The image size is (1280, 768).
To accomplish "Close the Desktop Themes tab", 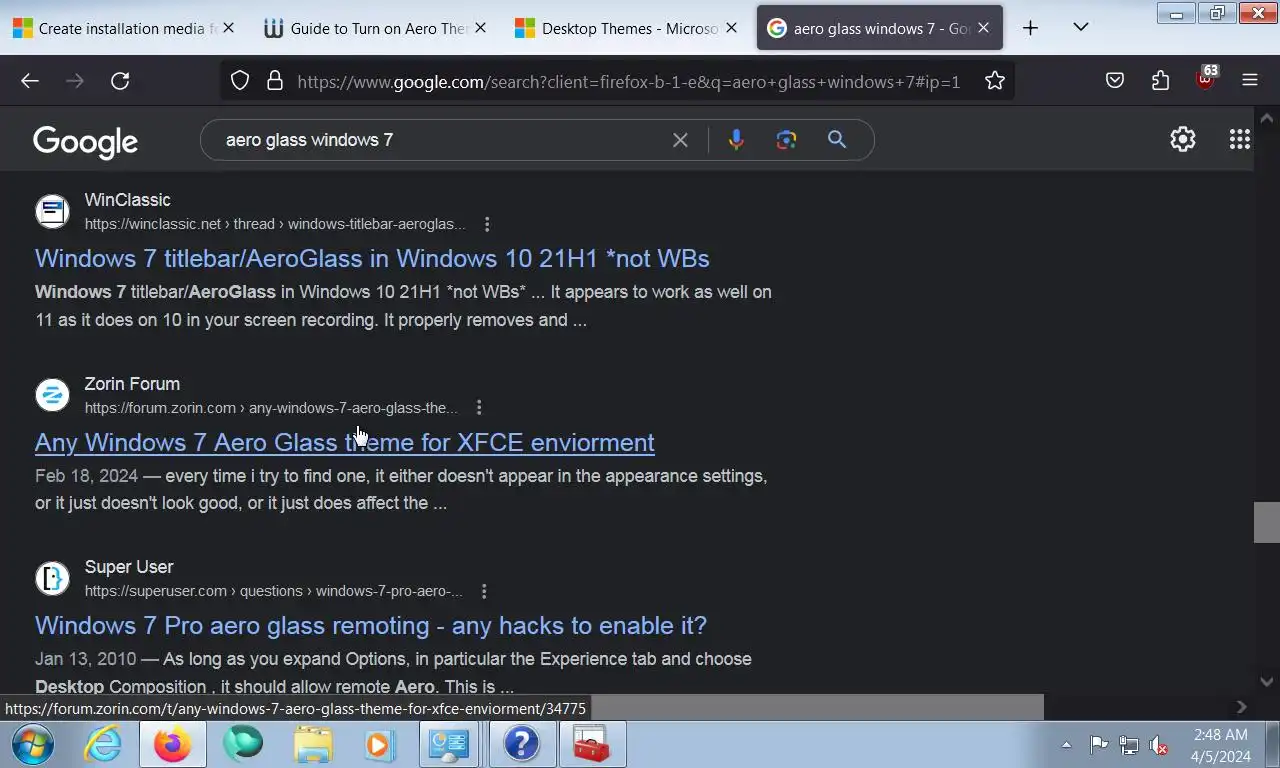I will [x=731, y=28].
